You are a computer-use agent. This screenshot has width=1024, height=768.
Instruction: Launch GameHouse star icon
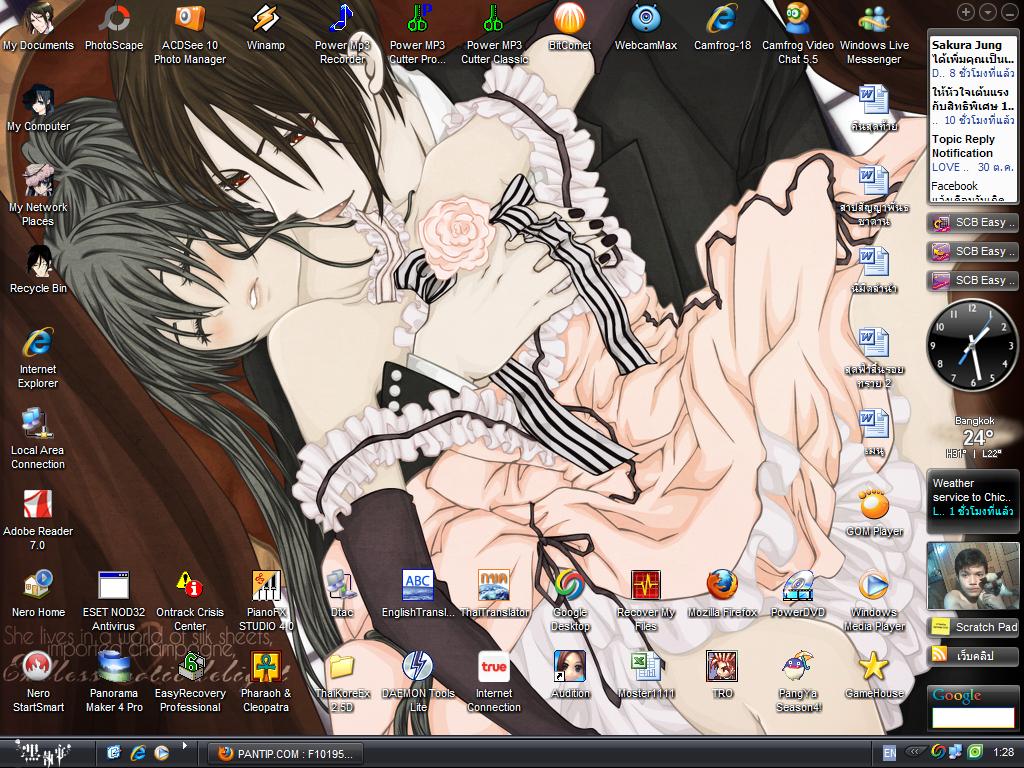pos(874,675)
